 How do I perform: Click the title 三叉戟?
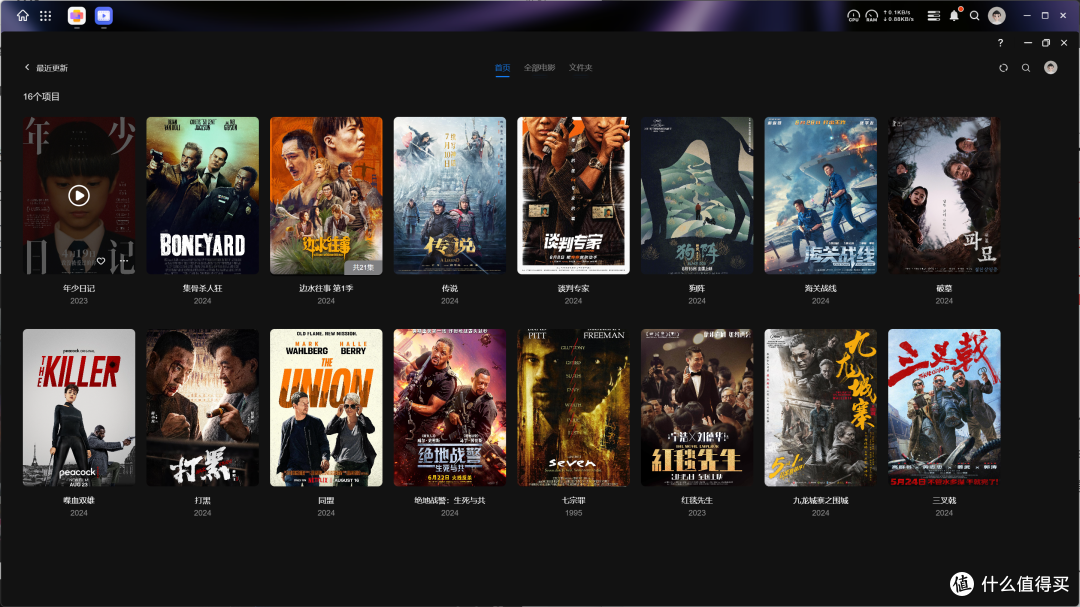(944, 501)
